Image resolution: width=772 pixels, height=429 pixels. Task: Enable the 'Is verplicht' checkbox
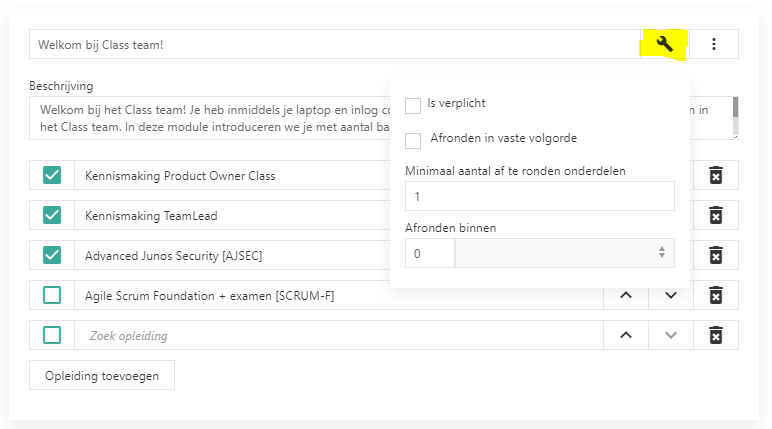(x=413, y=105)
